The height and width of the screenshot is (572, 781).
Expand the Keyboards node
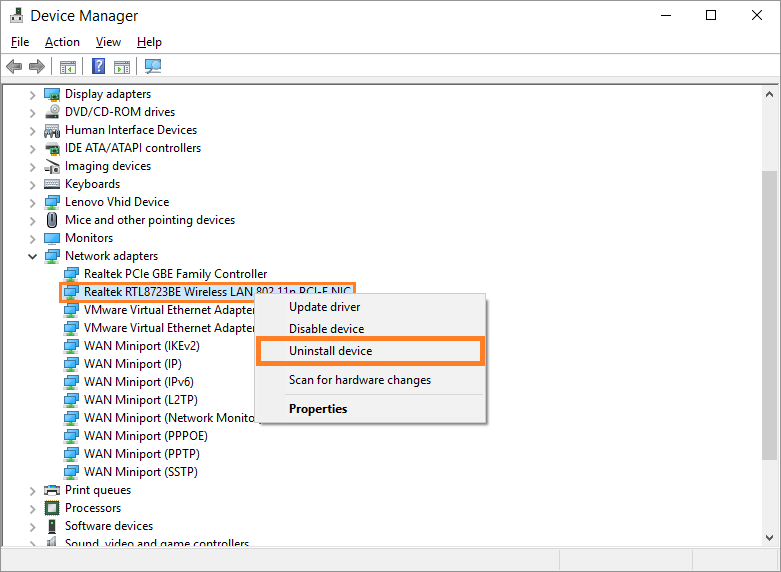(x=32, y=184)
